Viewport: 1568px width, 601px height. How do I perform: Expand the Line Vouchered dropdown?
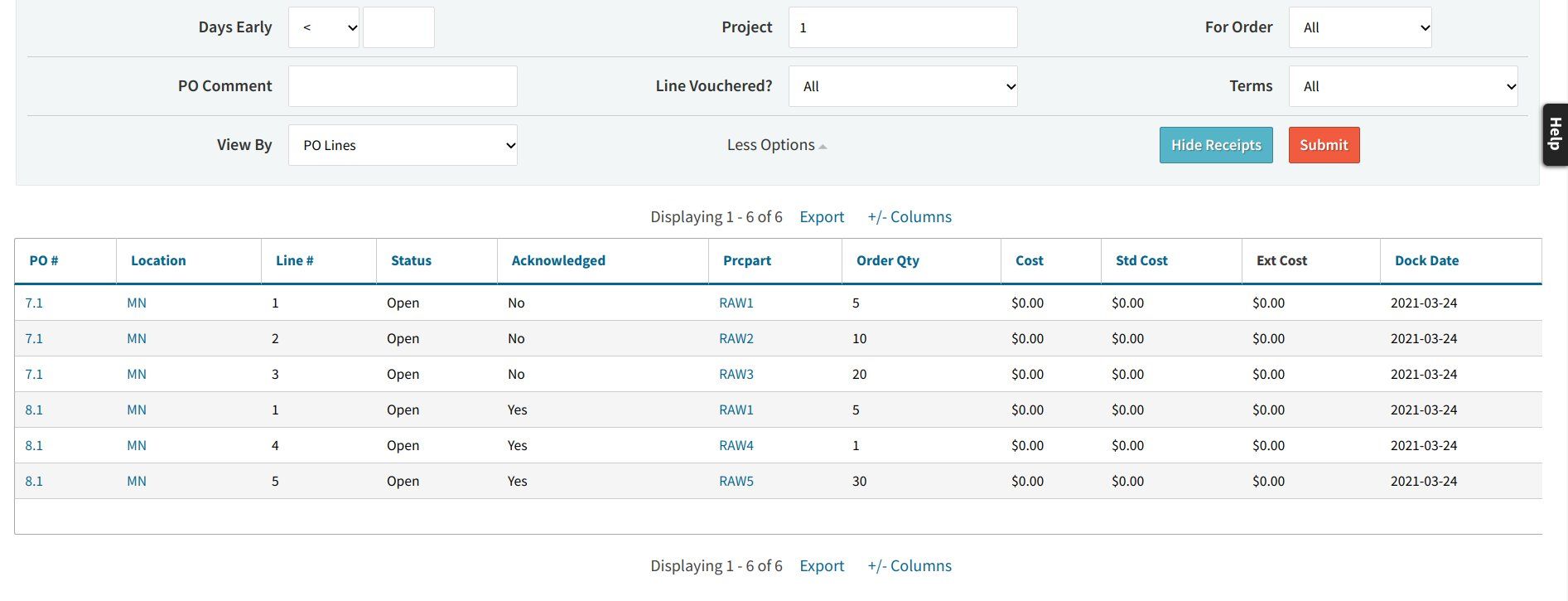902,86
